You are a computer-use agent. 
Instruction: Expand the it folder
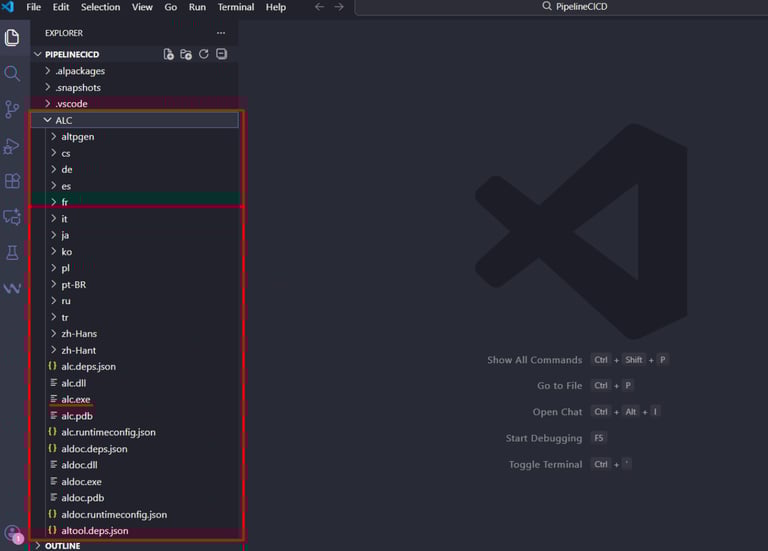[135, 219]
